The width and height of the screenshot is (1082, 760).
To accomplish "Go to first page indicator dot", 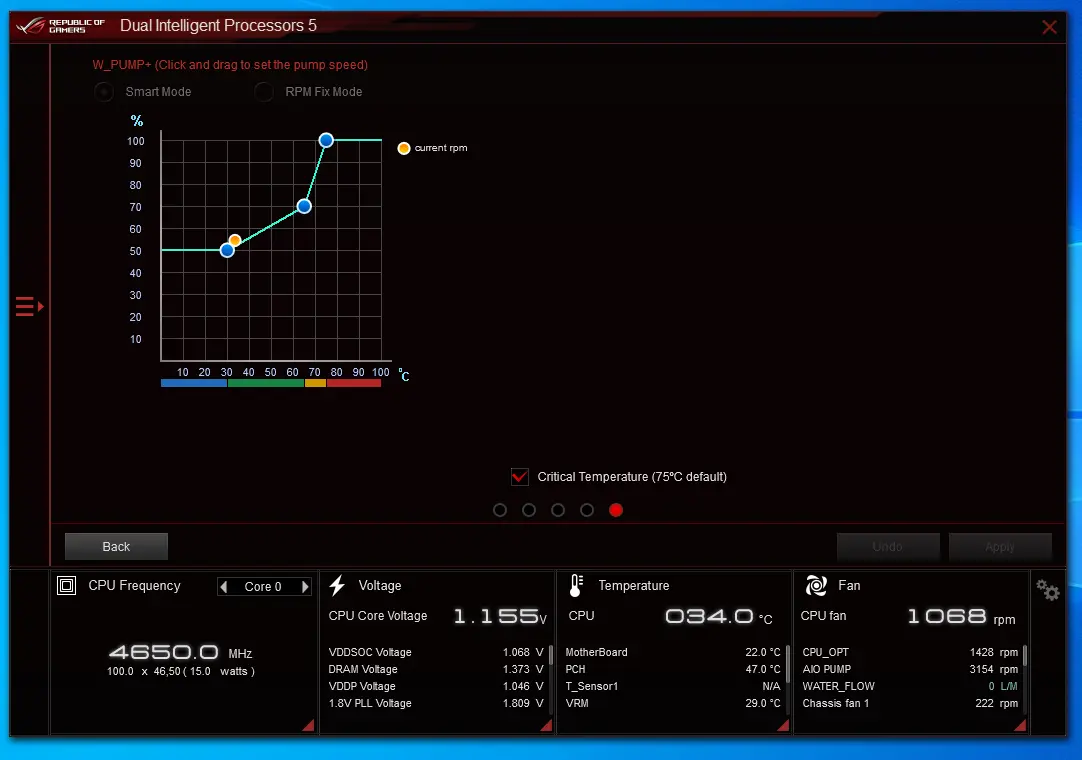I will [x=500, y=510].
